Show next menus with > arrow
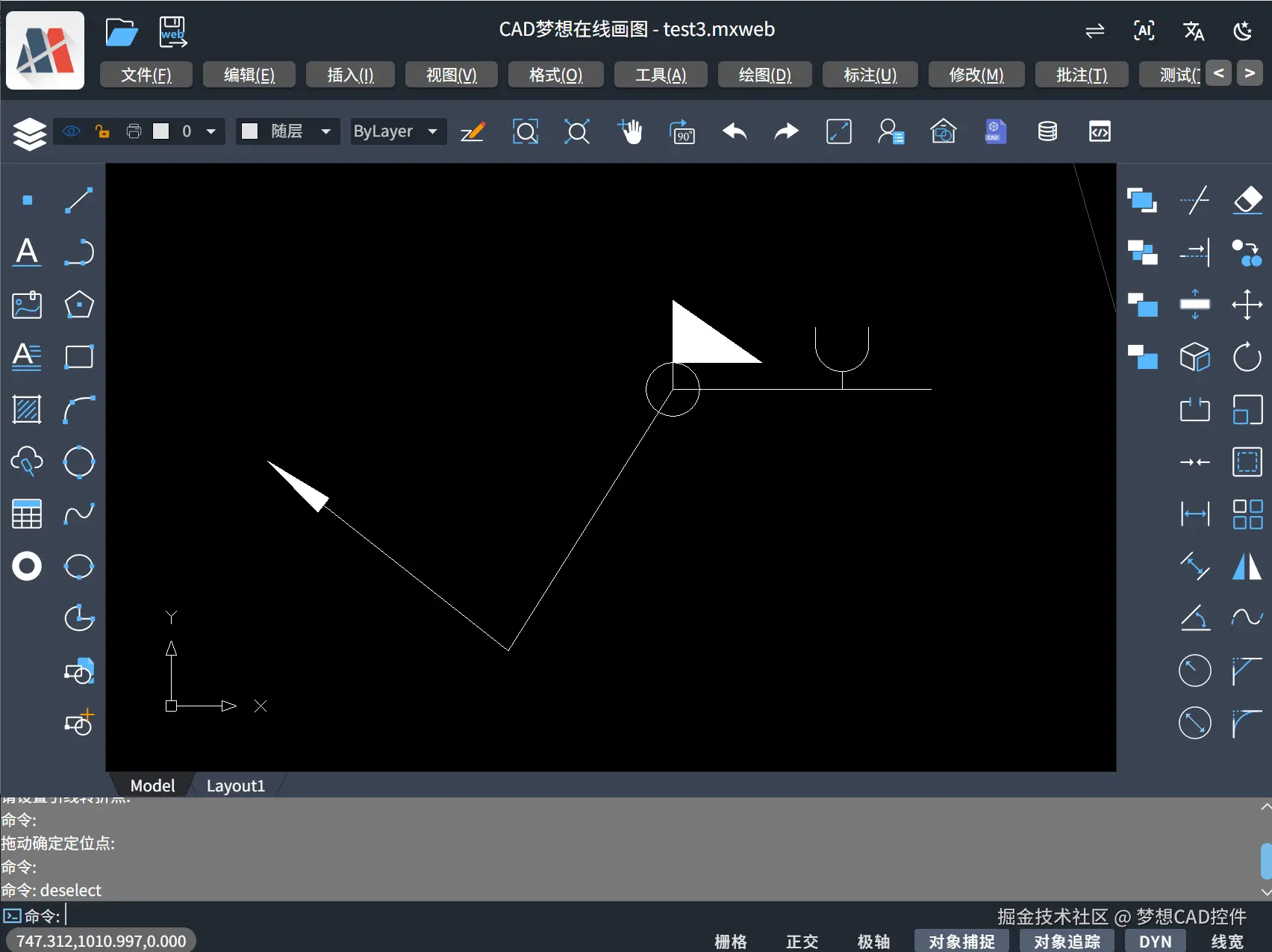Image resolution: width=1272 pixels, height=952 pixels. coord(1250,73)
